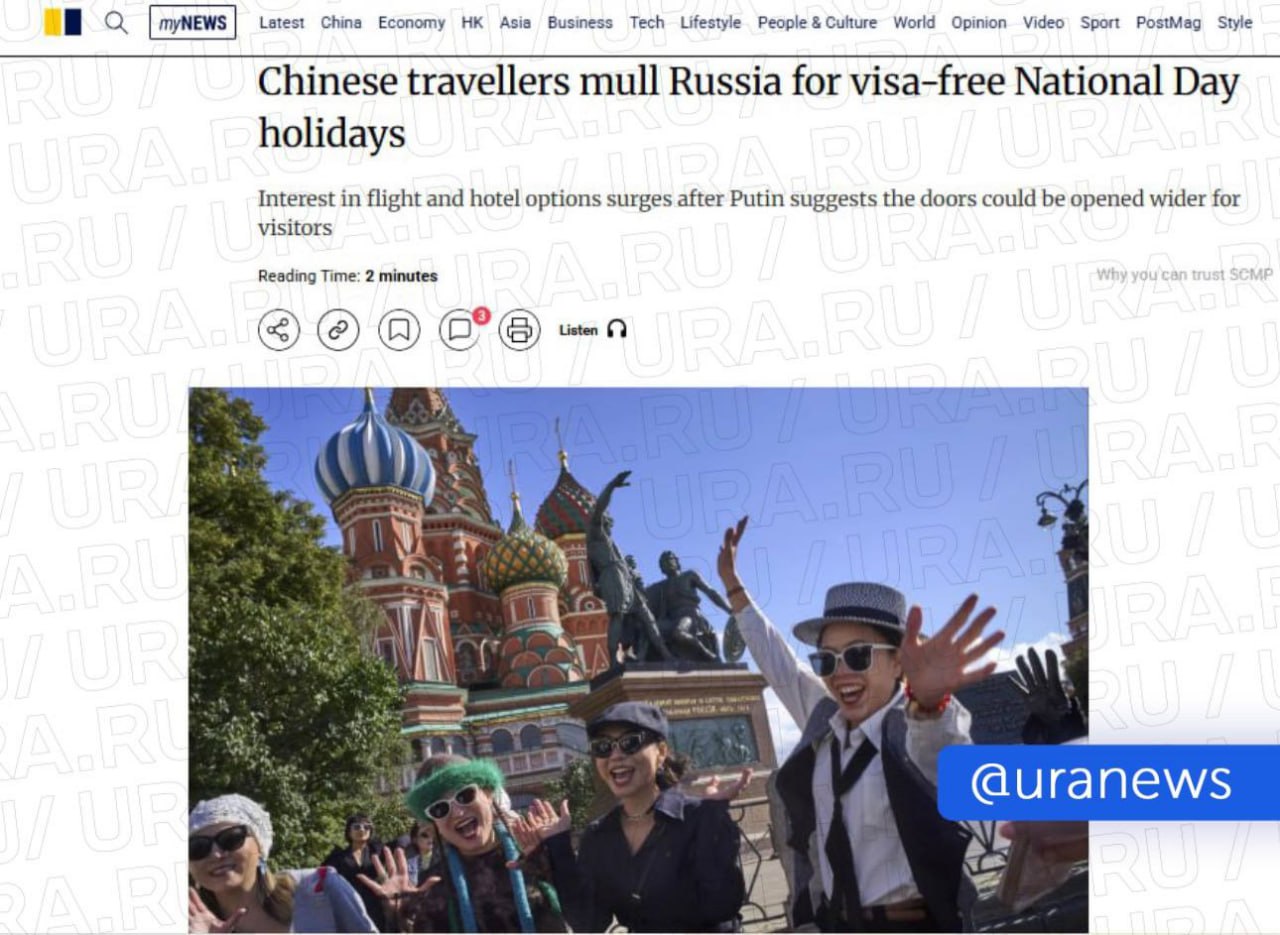Click the share article icon
The height and width of the screenshot is (935, 1280).
click(279, 330)
